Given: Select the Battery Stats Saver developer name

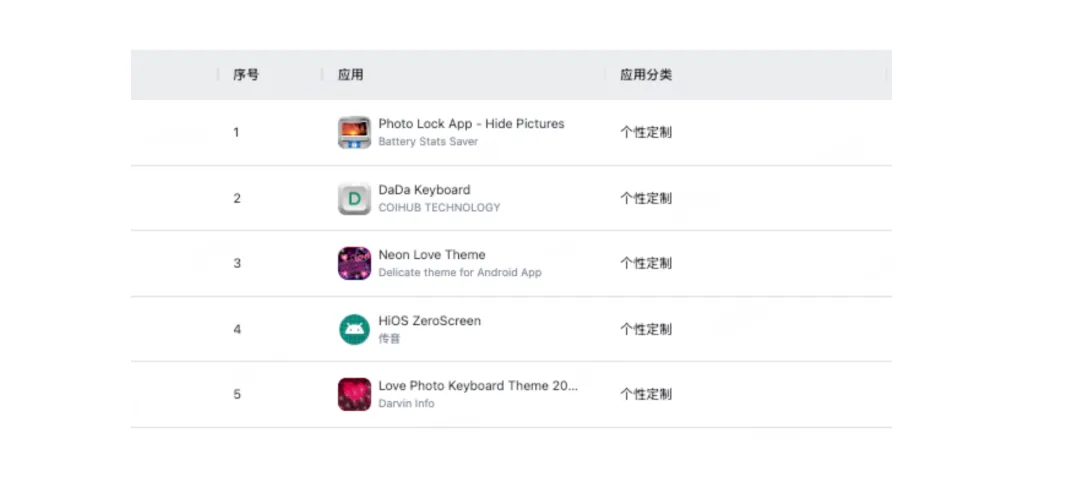Looking at the screenshot, I should (428, 142).
